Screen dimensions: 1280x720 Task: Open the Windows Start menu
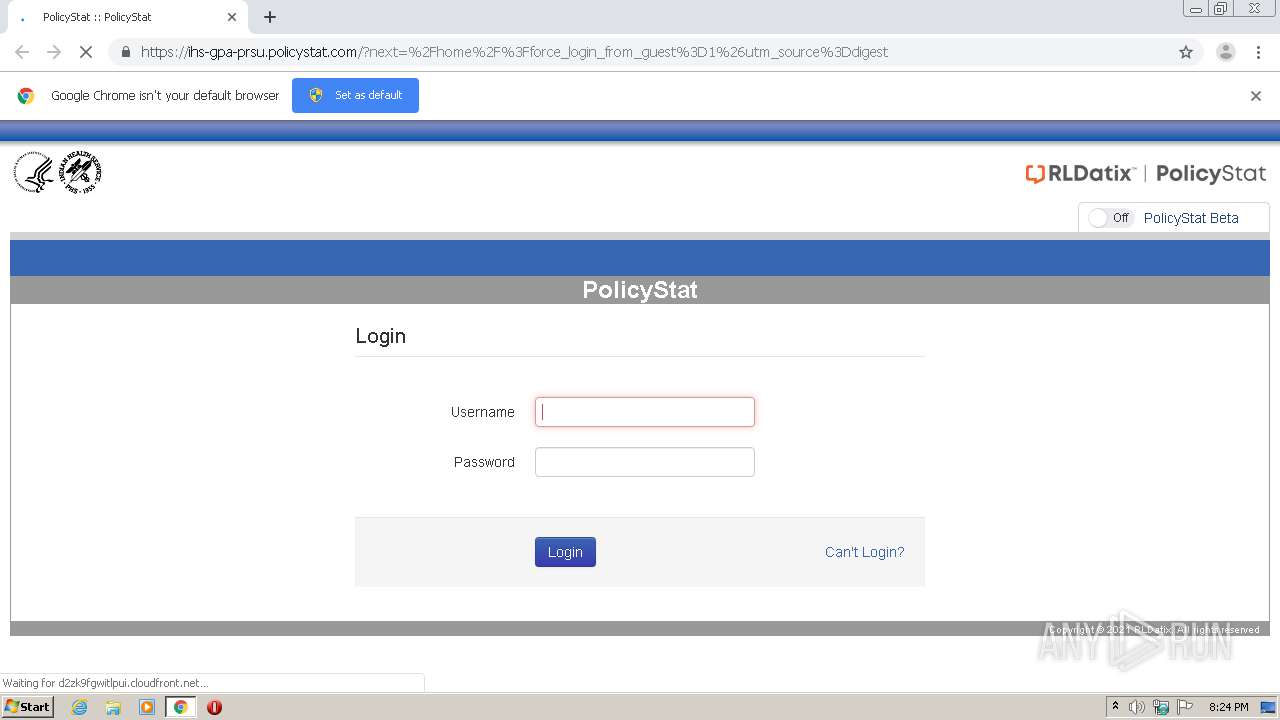pos(27,706)
